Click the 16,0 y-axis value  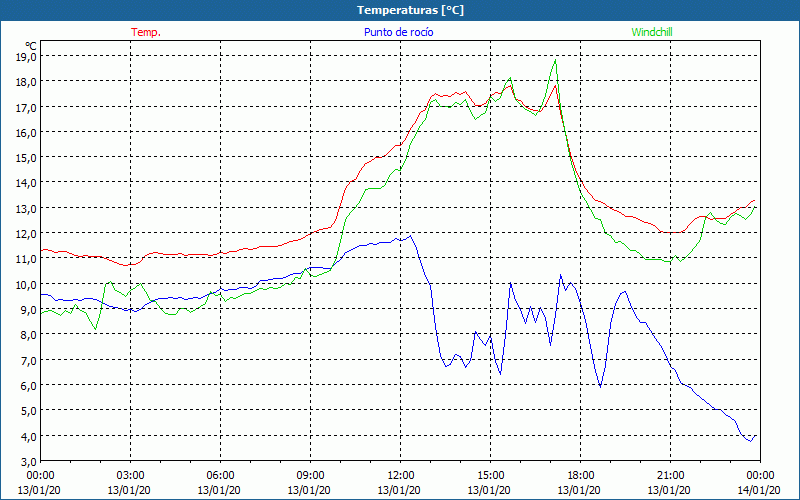coord(27,132)
